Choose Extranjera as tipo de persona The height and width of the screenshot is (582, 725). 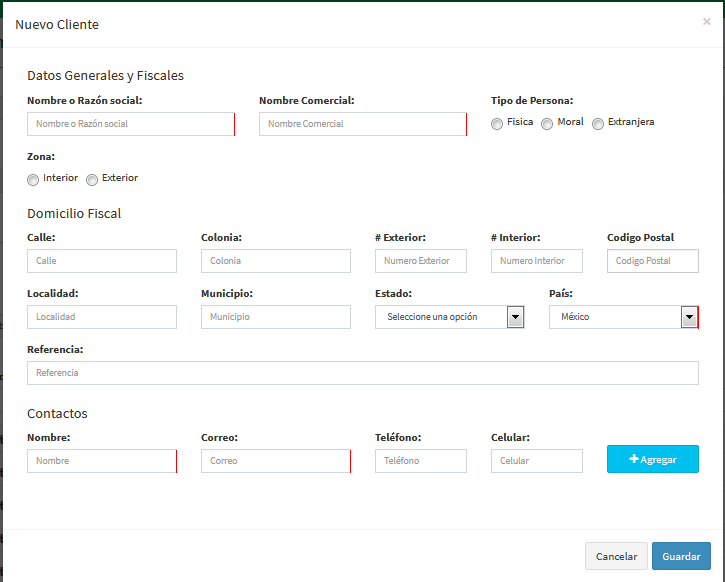coord(598,124)
